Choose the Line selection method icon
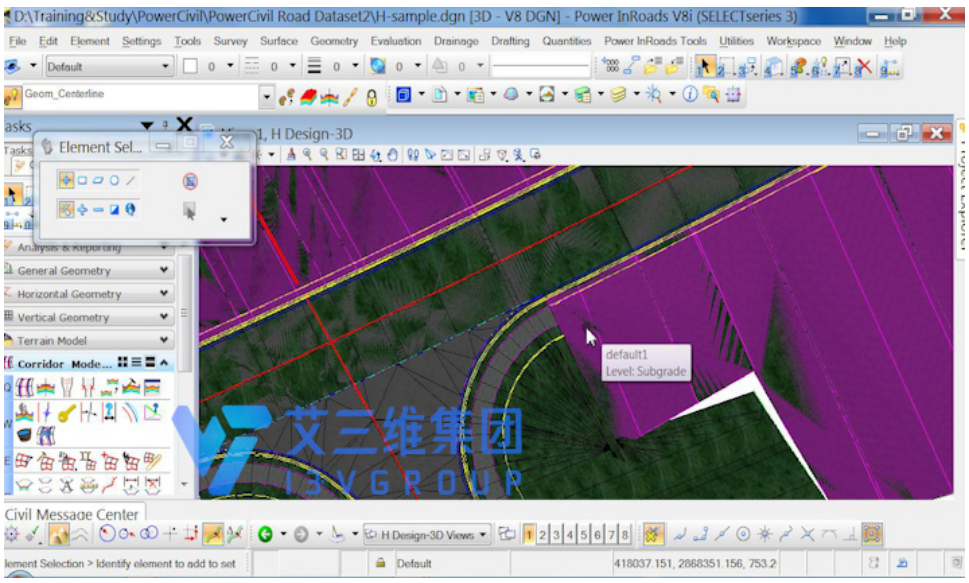969x583 pixels. click(130, 181)
